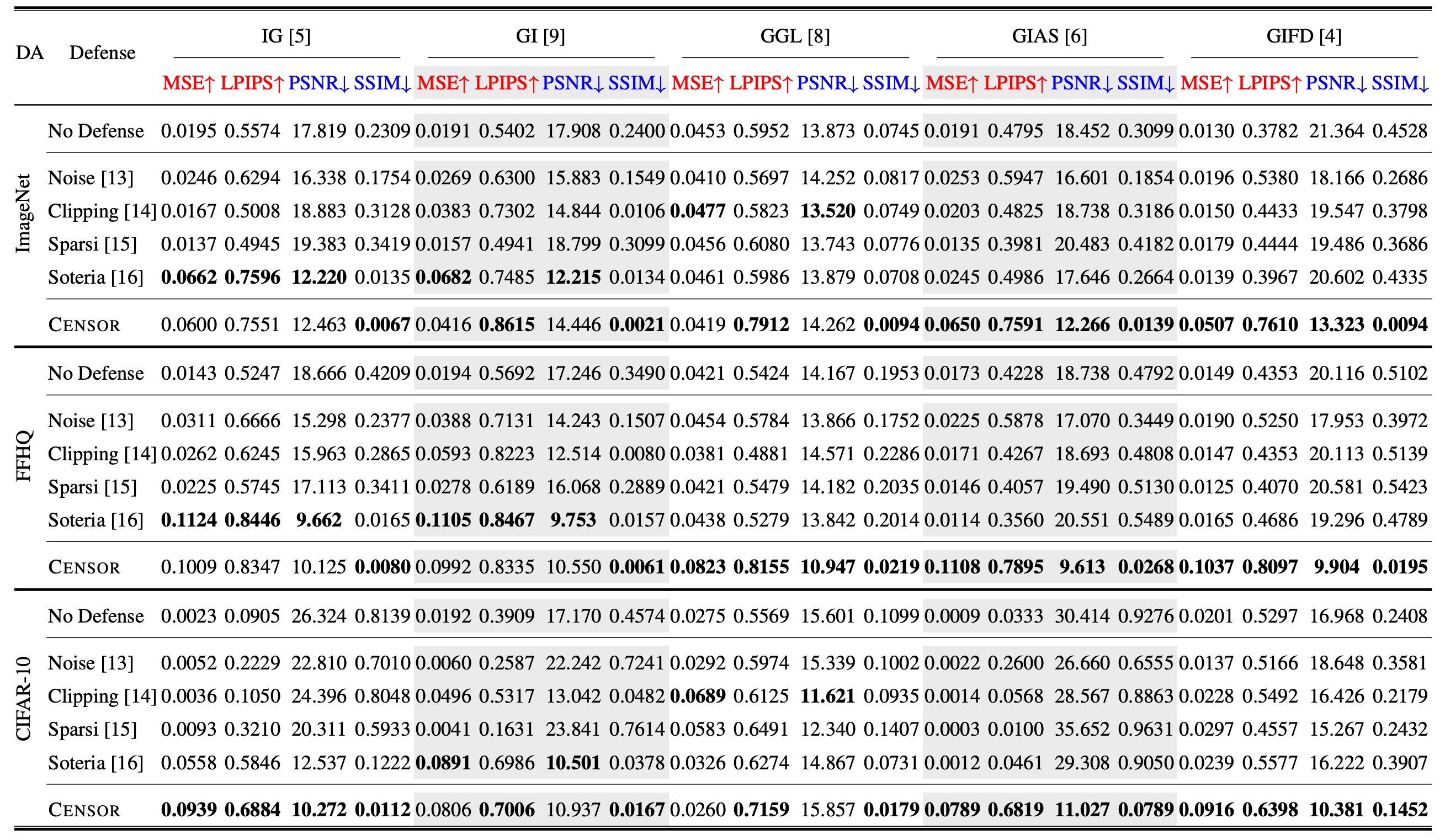Select the value 0.9631
This screenshot has width=1445, height=840.
pos(1145,730)
